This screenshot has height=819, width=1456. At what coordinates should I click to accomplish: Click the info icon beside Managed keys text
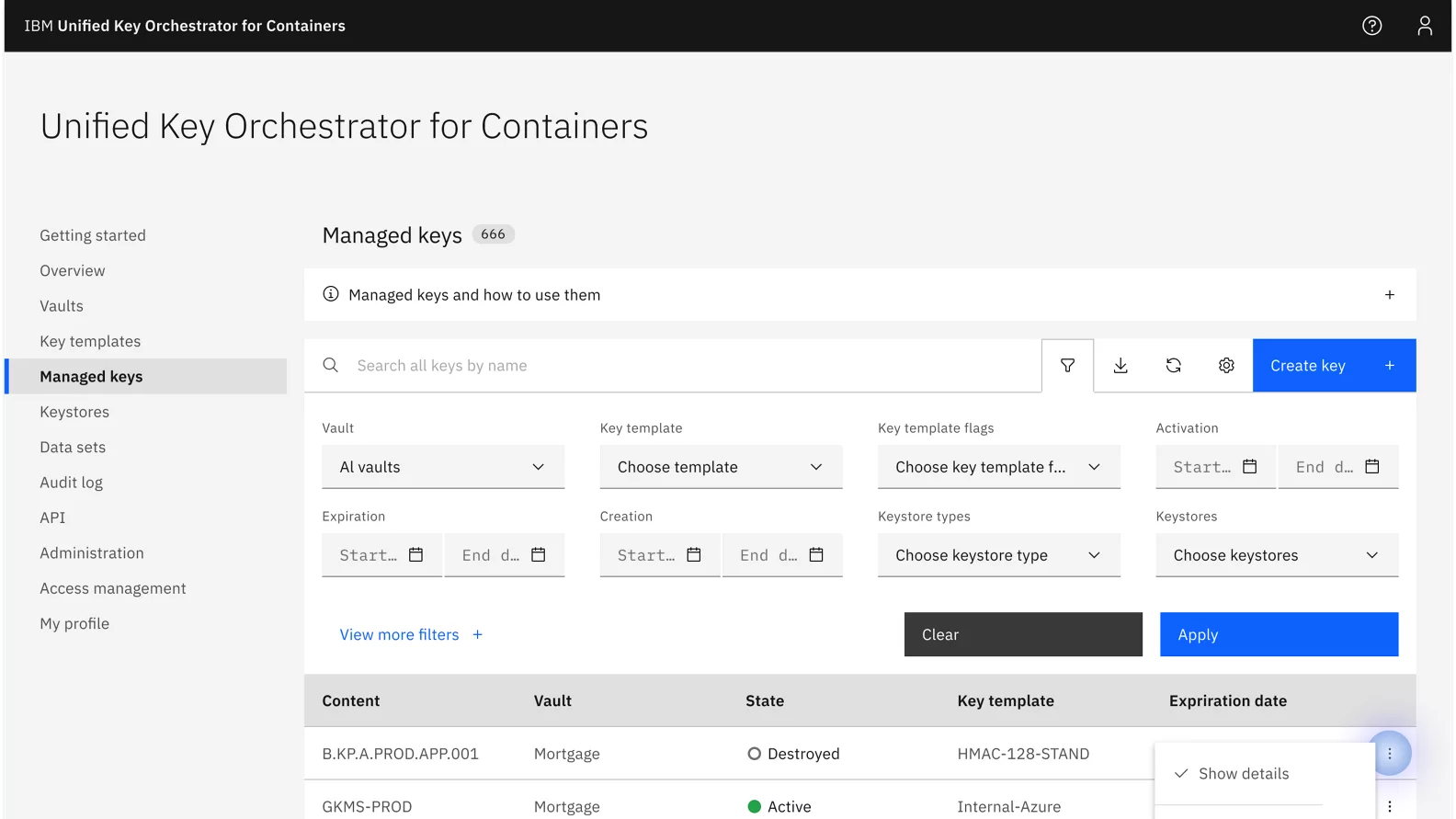tap(331, 294)
